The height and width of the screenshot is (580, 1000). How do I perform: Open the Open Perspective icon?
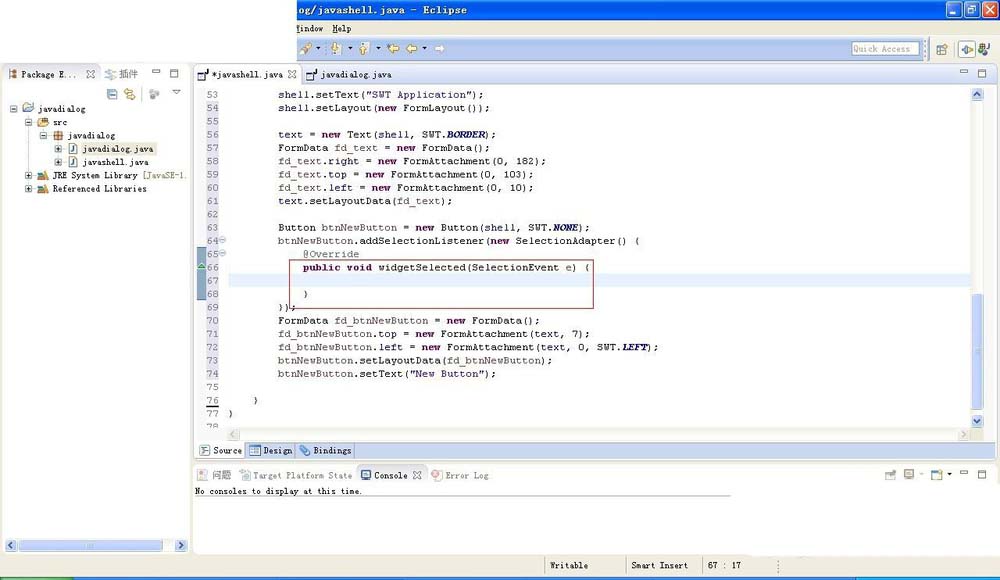coord(941,49)
